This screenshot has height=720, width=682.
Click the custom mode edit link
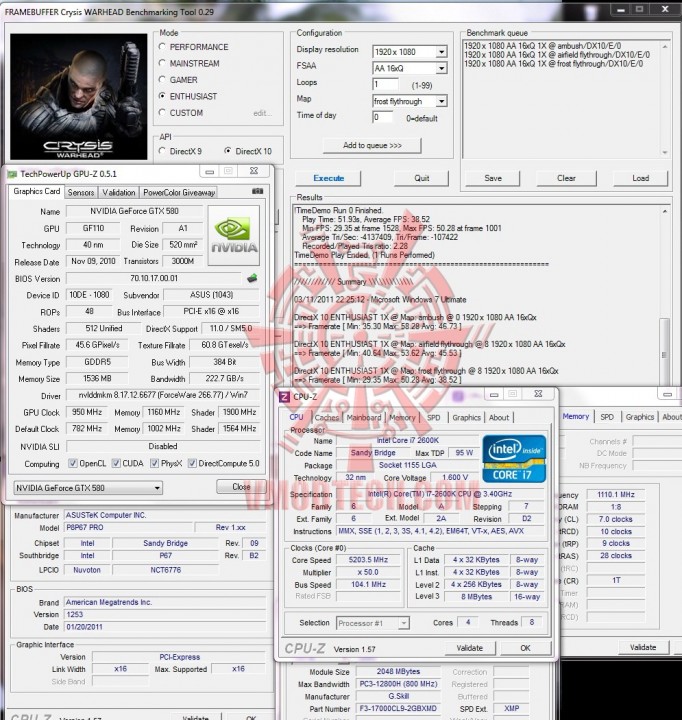pos(263,113)
